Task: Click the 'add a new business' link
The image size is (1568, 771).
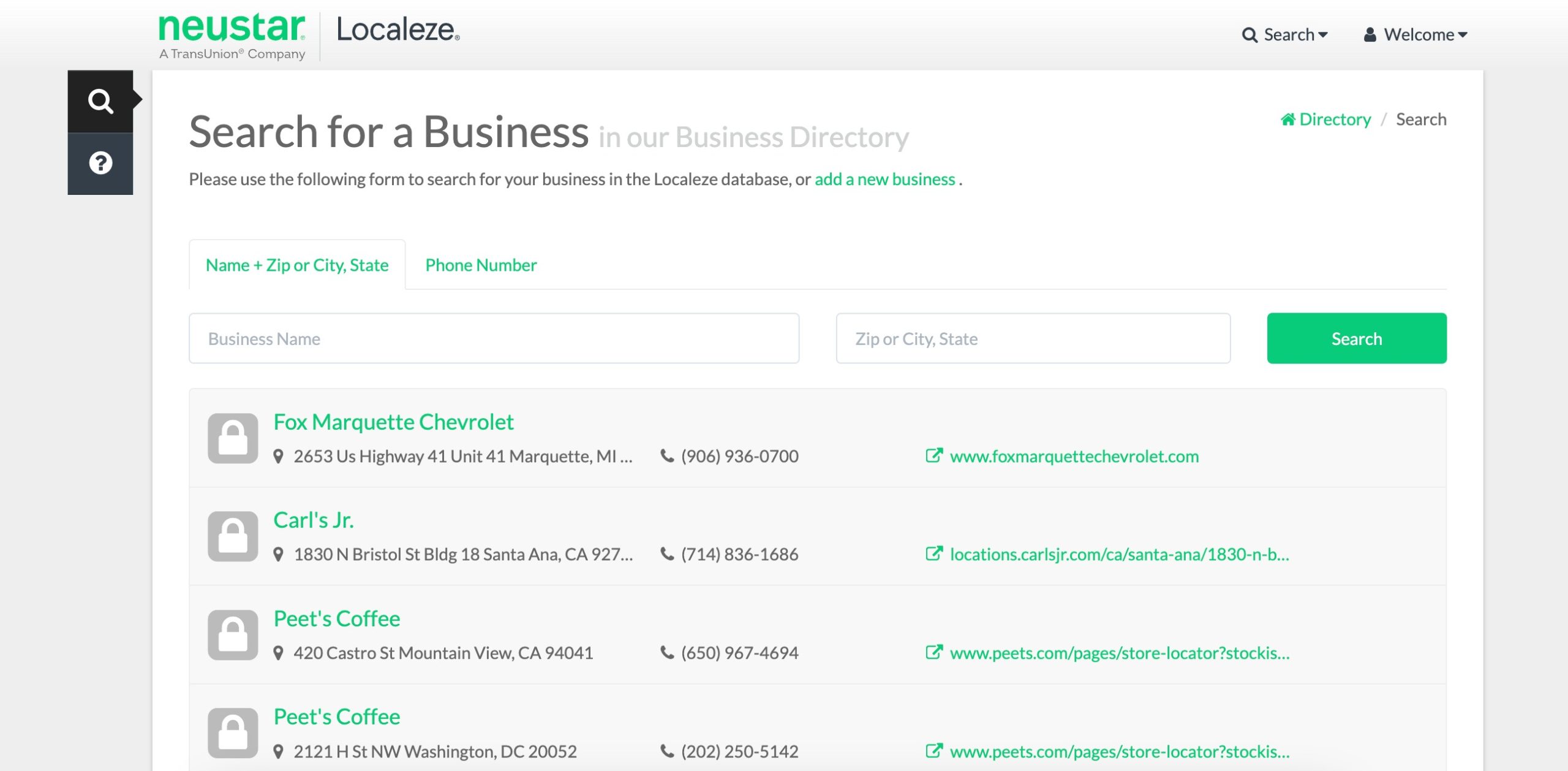Action: click(x=884, y=179)
